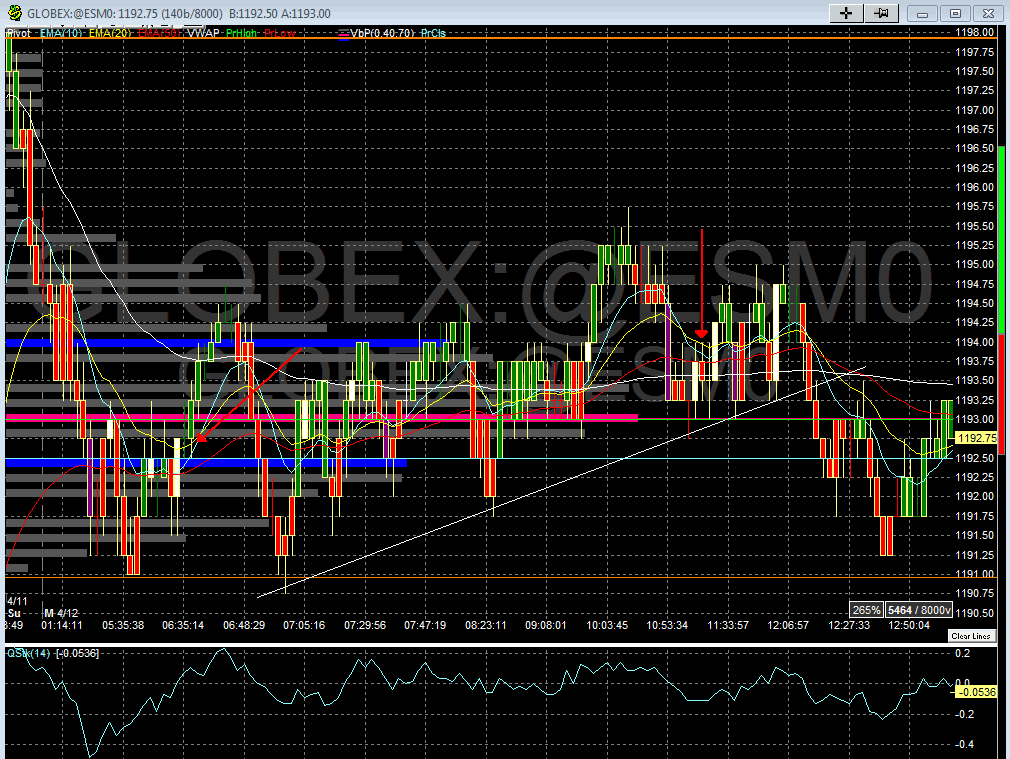Click the 1193.50 price axis label
Image resolution: width=1010 pixels, height=759 pixels.
point(975,380)
